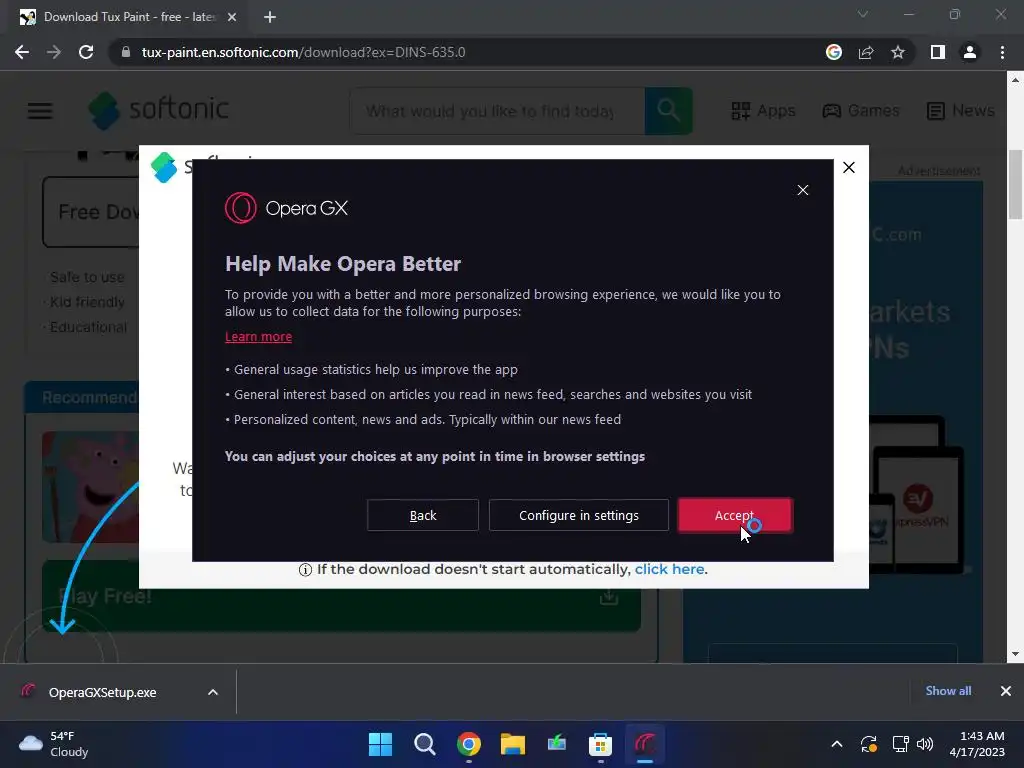Open the Softonic hamburger menu
Screen dimensions: 1024x768
click(x=40, y=110)
